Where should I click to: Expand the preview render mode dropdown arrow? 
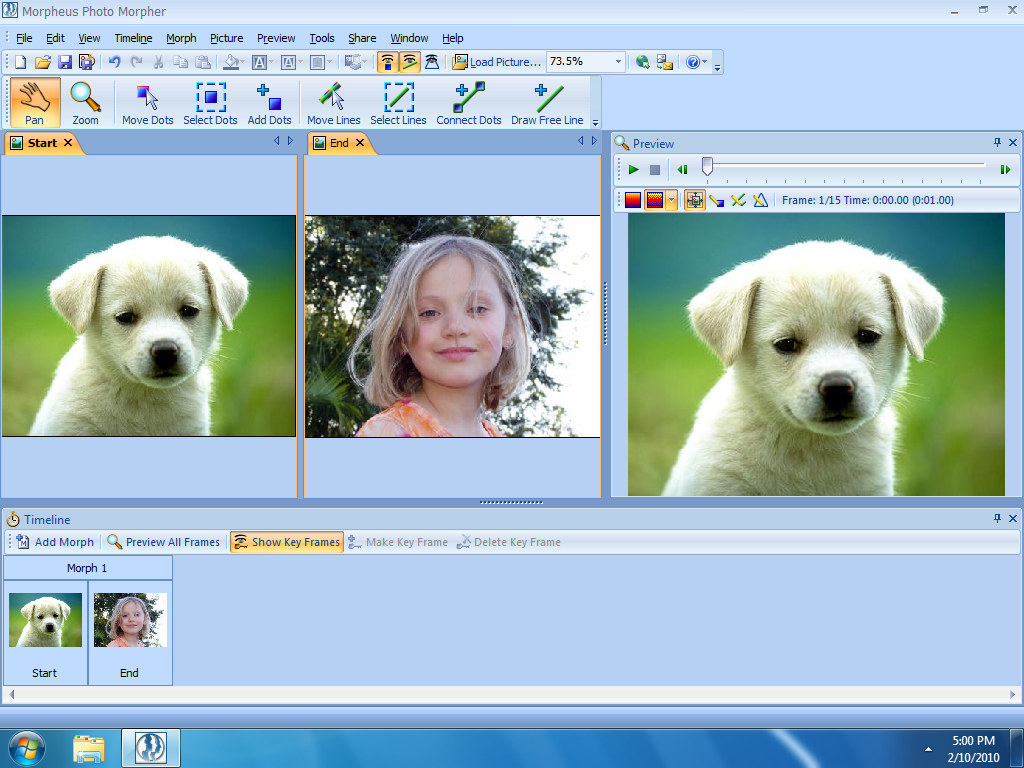point(671,200)
